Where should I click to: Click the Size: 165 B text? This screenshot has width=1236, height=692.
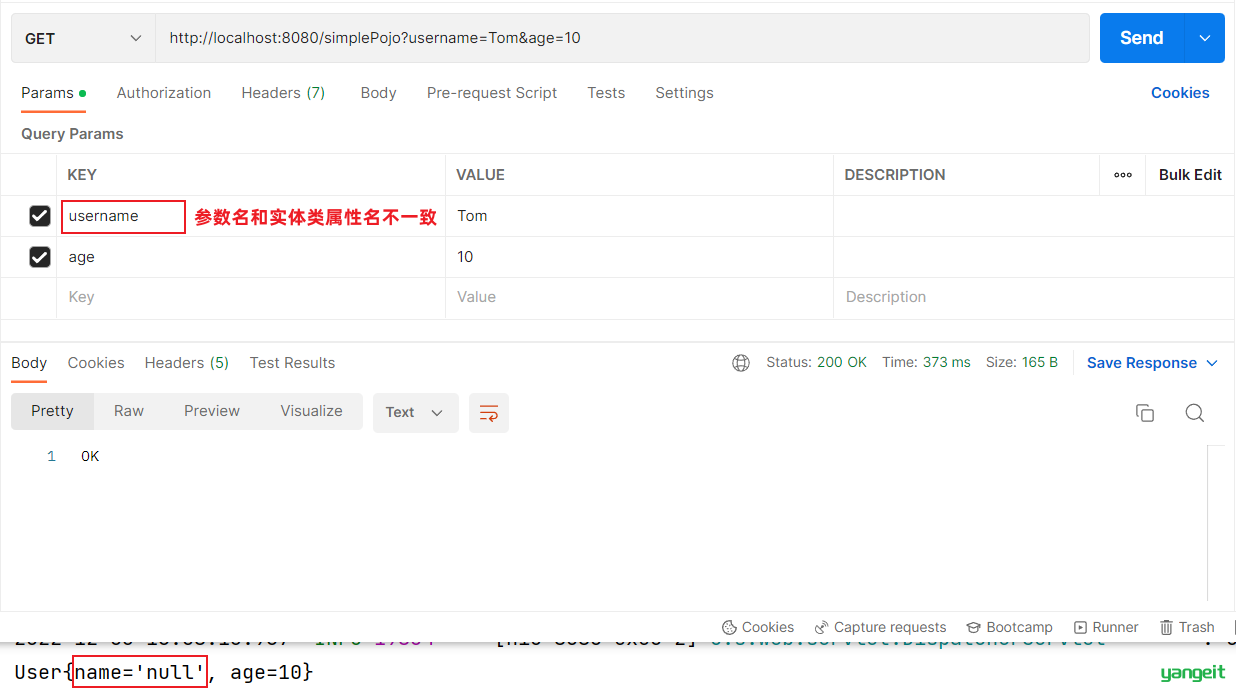click(x=1021, y=363)
